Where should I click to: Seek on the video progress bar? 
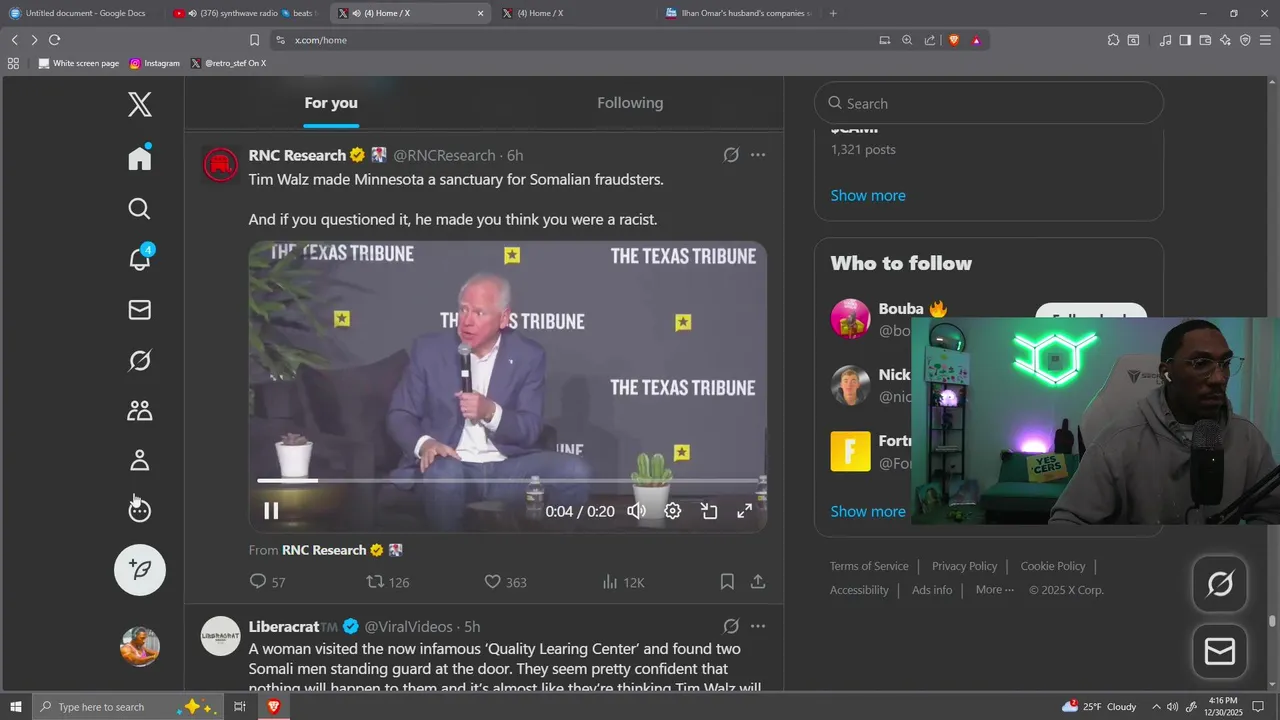508,481
